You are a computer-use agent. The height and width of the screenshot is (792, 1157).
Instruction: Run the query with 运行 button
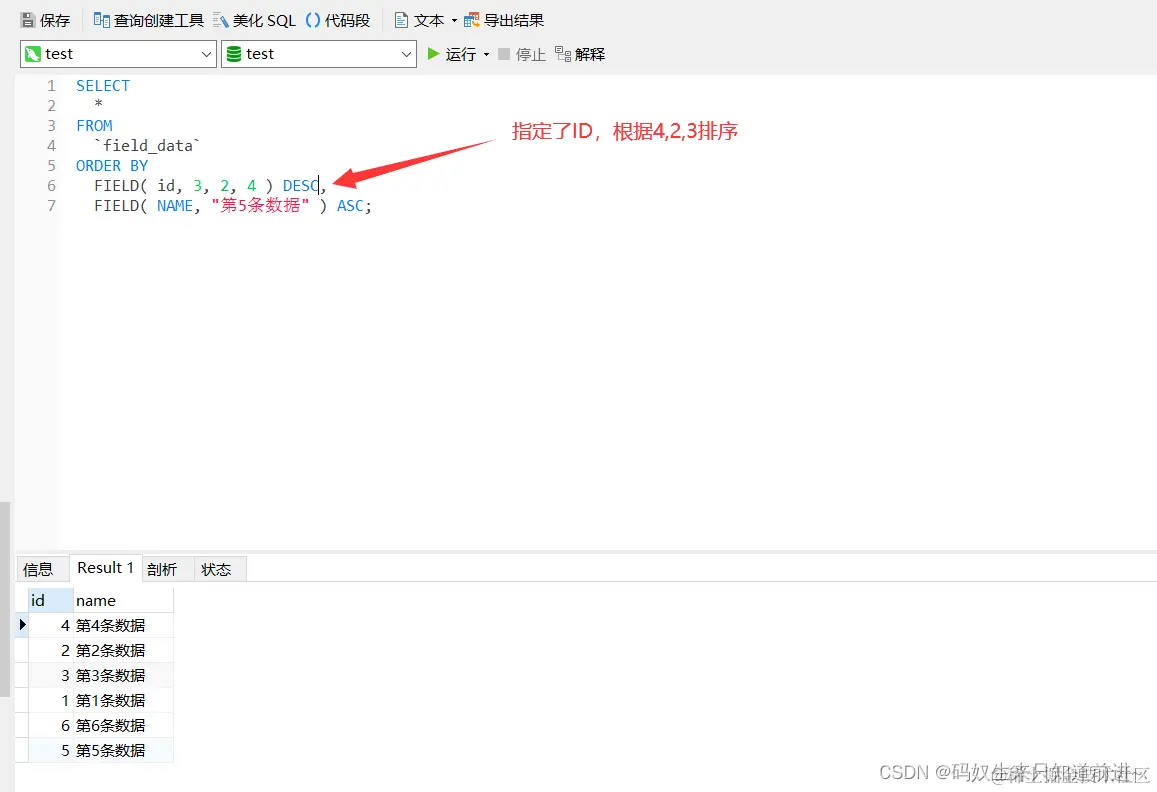pyautogui.click(x=452, y=54)
